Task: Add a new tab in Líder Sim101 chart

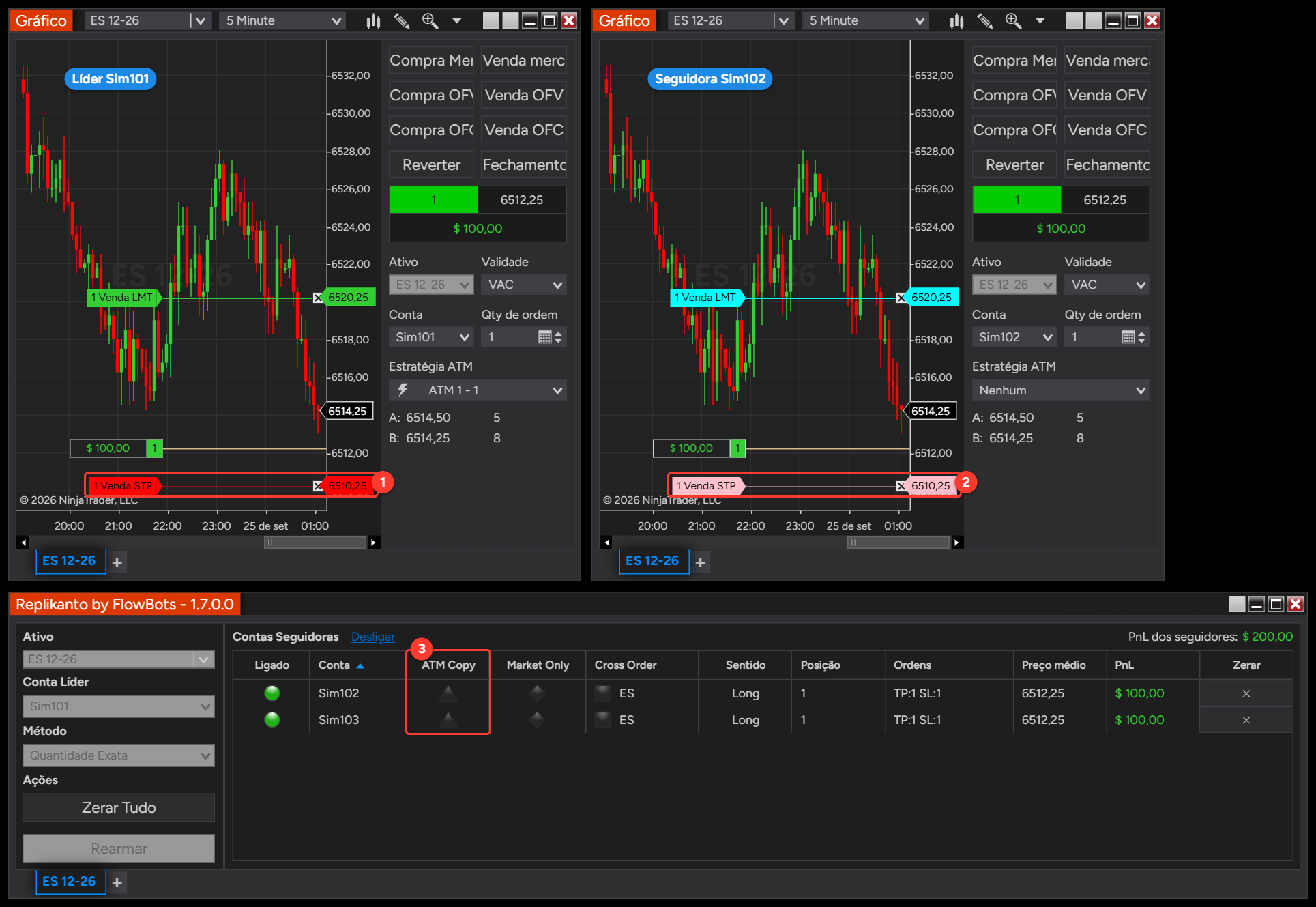Action: tap(117, 562)
